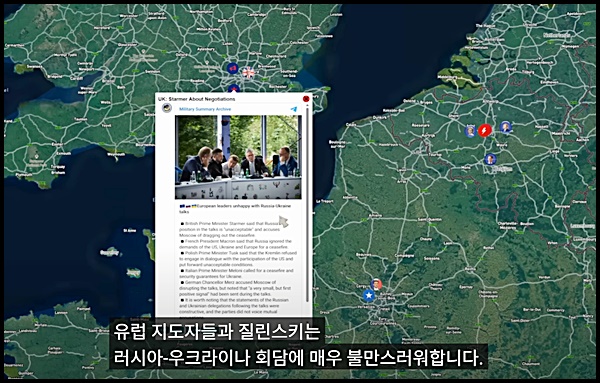
Task: Click the 'Saint-Quentin' map label
Action: pyautogui.click(x=429, y=220)
